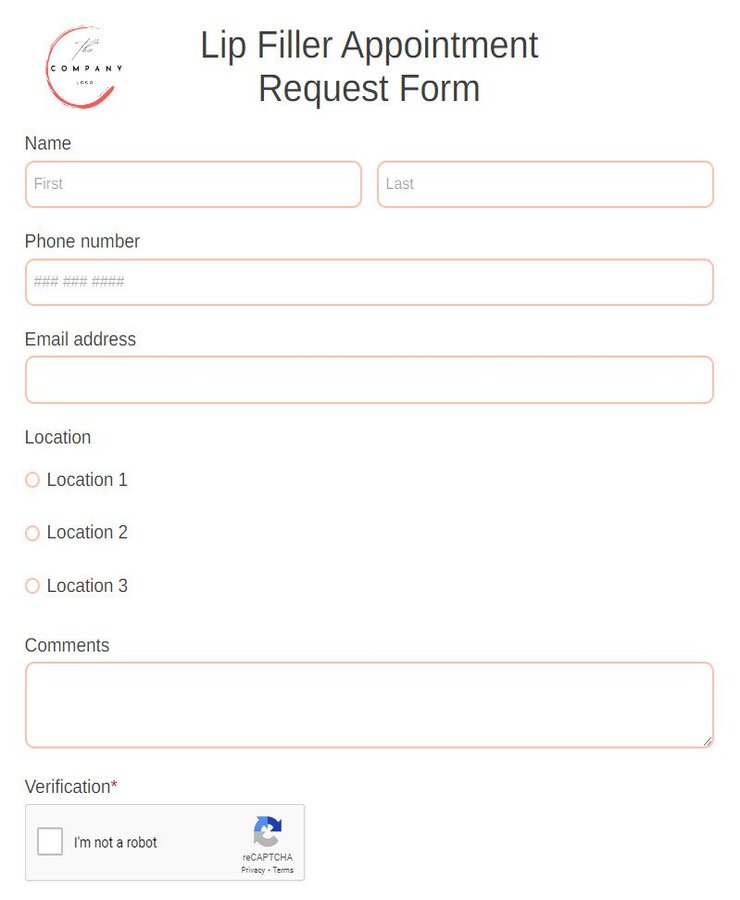Select the Location 1 radio button
This screenshot has height=900, width=740.
pyautogui.click(x=32, y=480)
